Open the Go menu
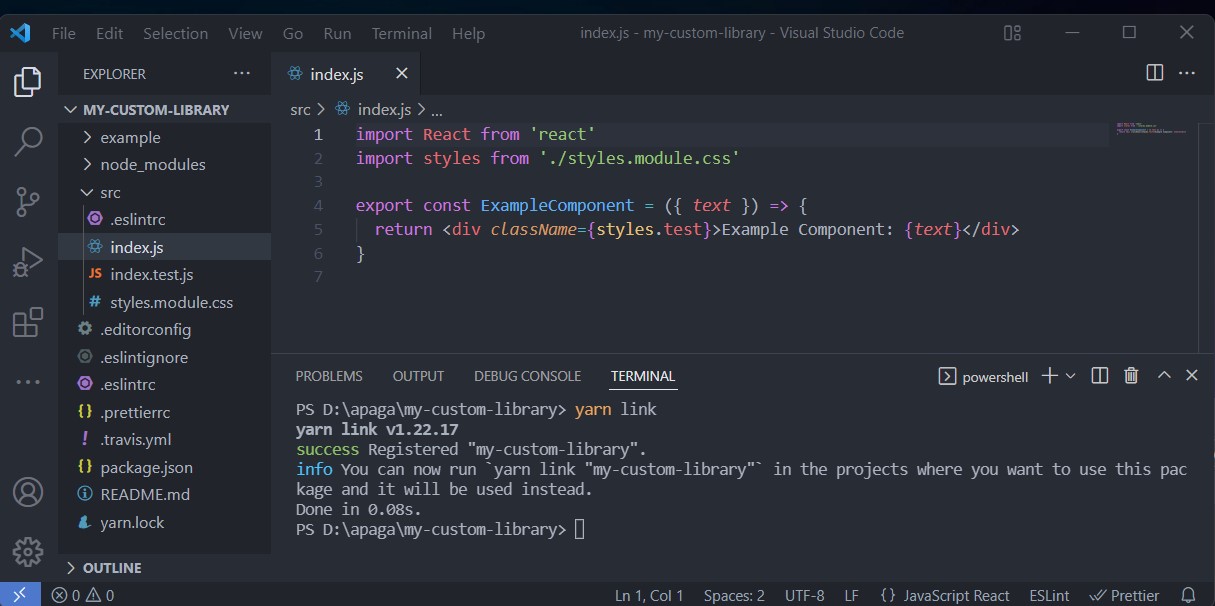The image size is (1215, 606). tap(293, 33)
